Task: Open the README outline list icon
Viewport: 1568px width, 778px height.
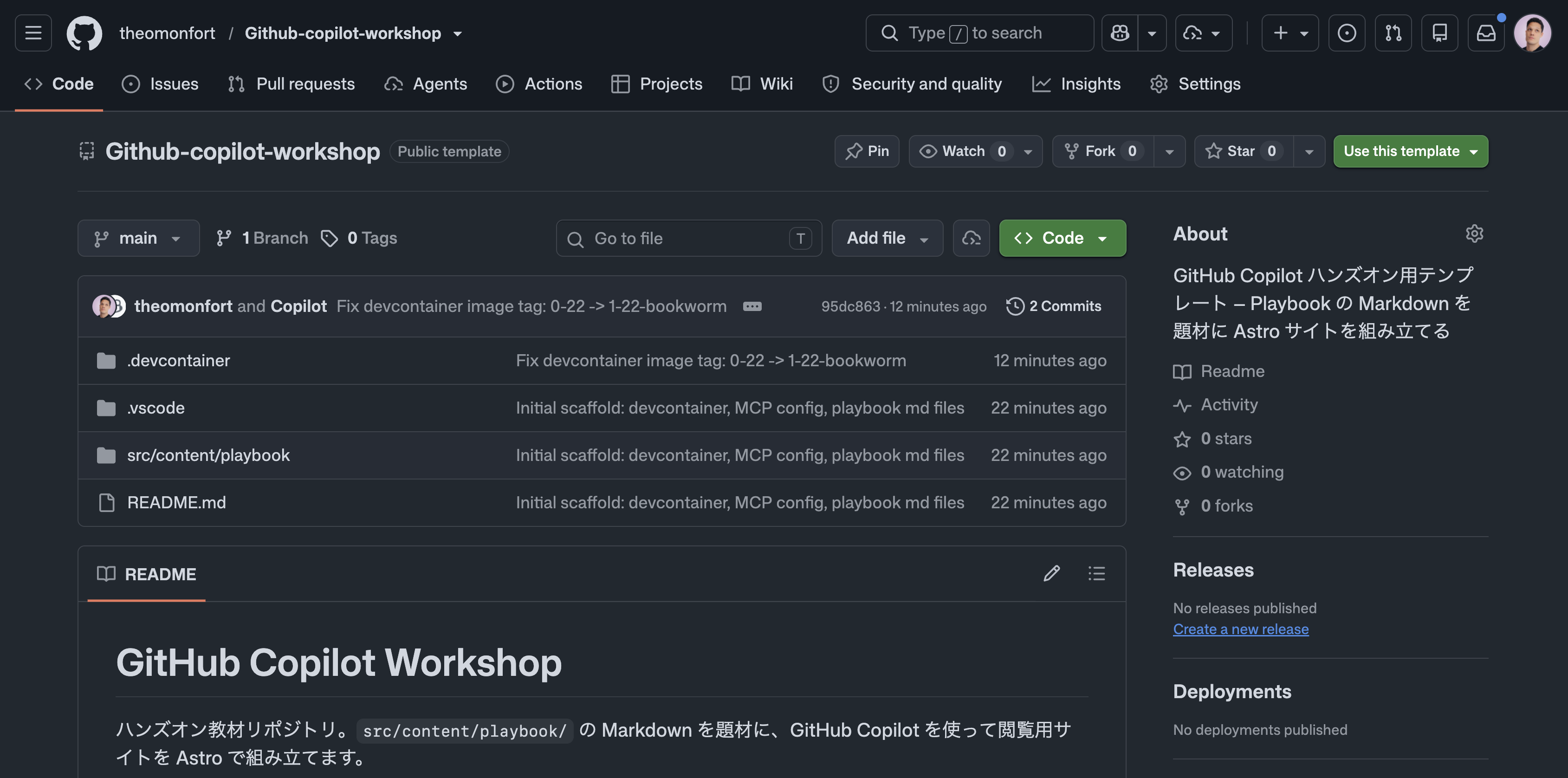Action: click(x=1096, y=573)
